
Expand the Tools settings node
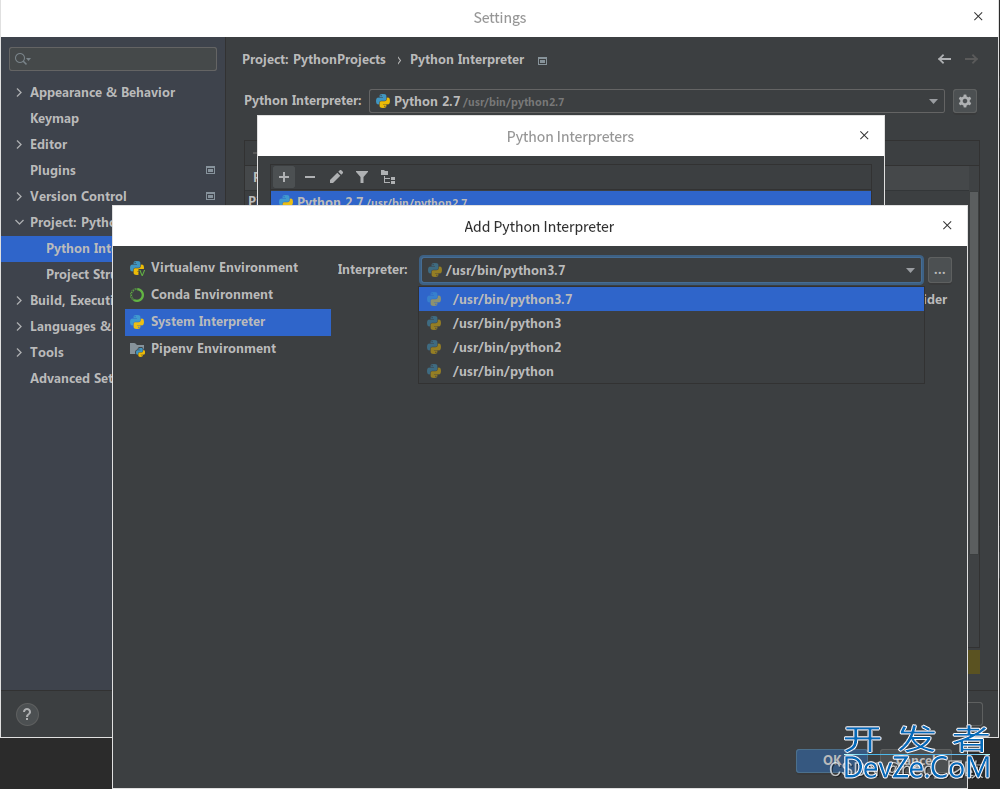(19, 353)
